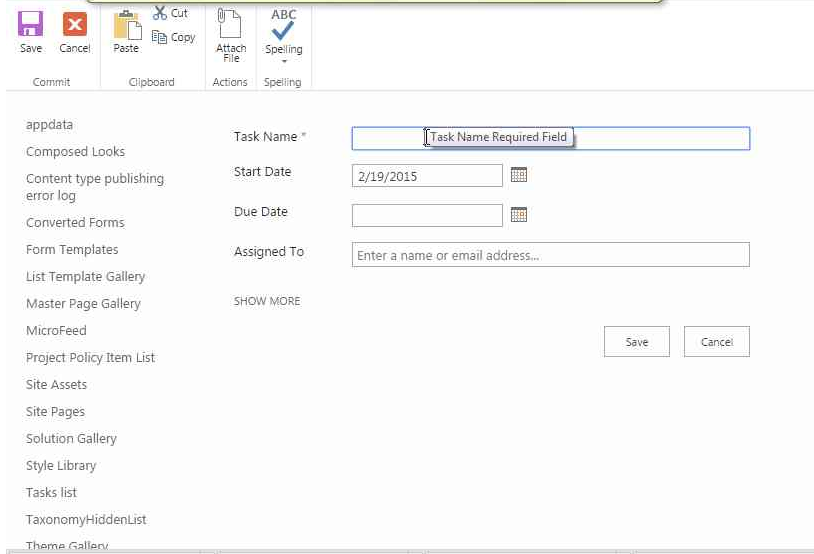Open the appdata link
814x554 pixels.
click(49, 125)
